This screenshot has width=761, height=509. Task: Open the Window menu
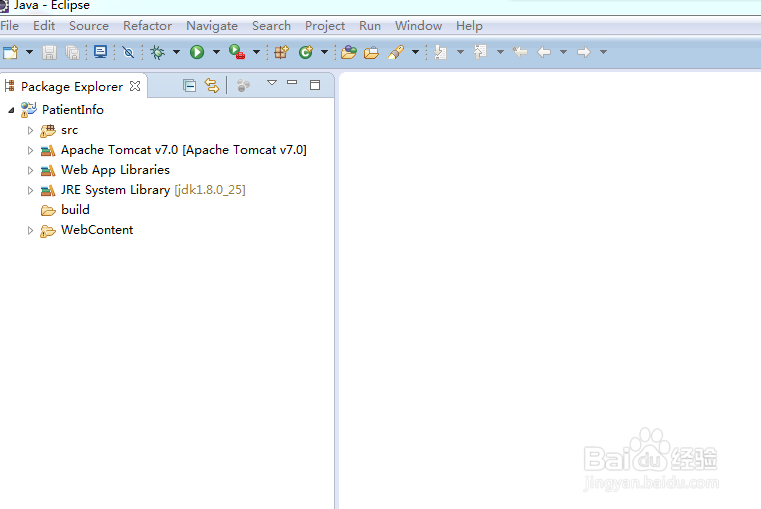418,26
